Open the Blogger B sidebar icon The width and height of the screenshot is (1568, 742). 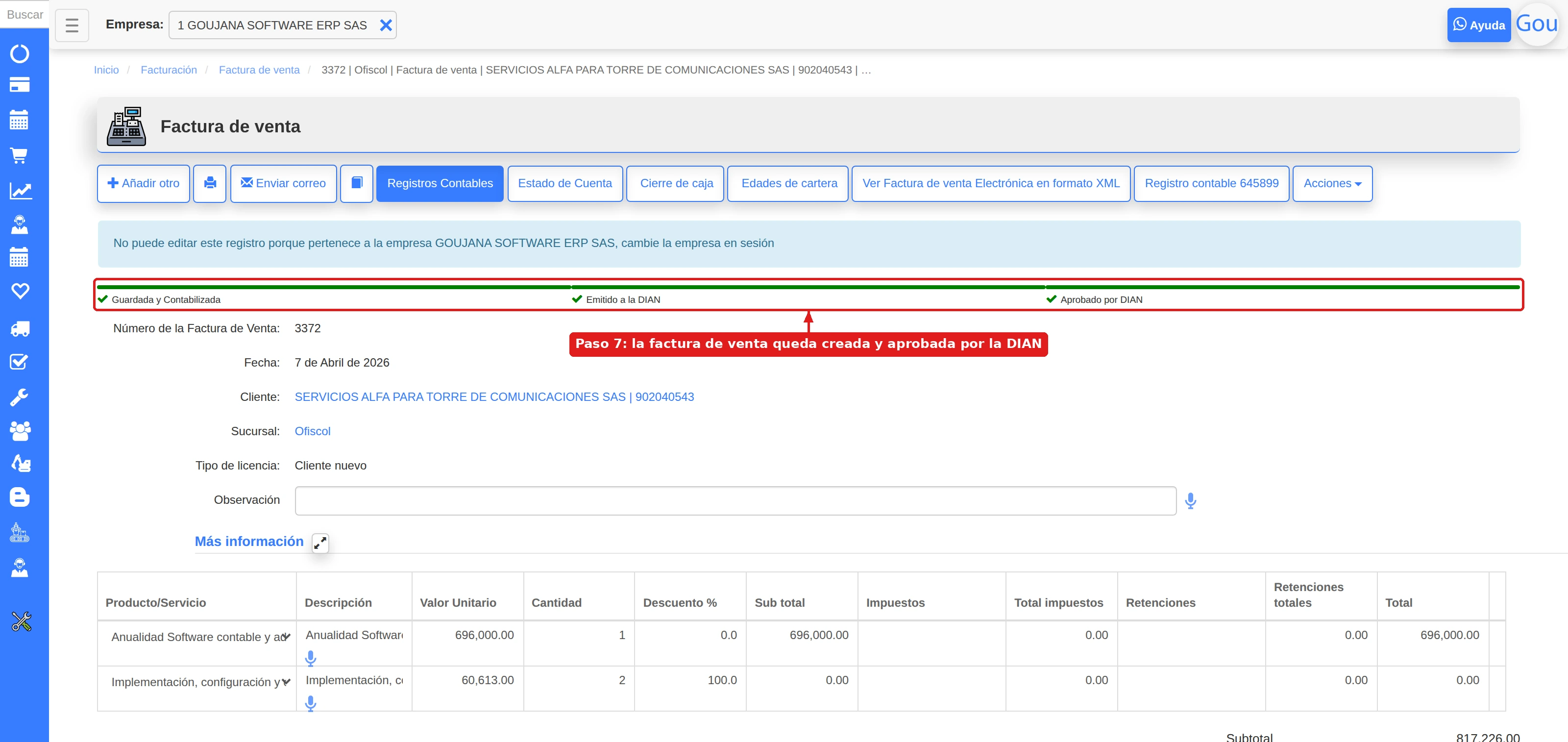point(20,497)
